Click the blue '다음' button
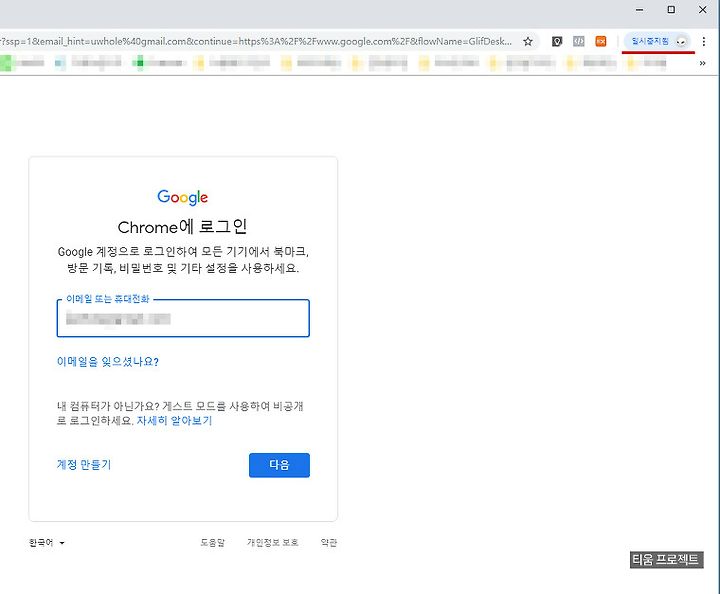 pos(279,465)
